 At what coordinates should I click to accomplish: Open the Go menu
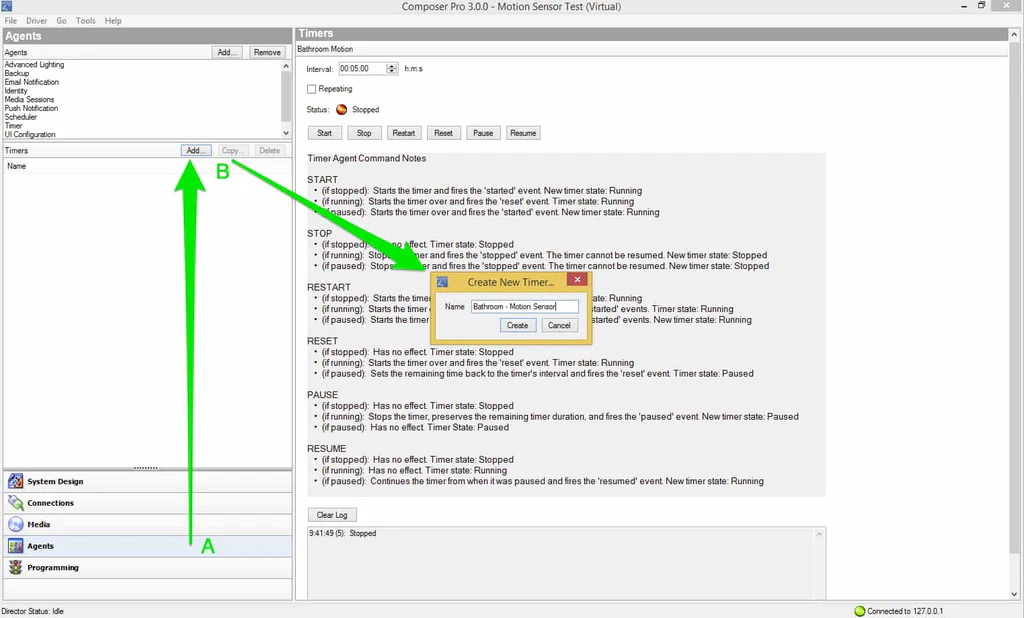pyautogui.click(x=61, y=20)
